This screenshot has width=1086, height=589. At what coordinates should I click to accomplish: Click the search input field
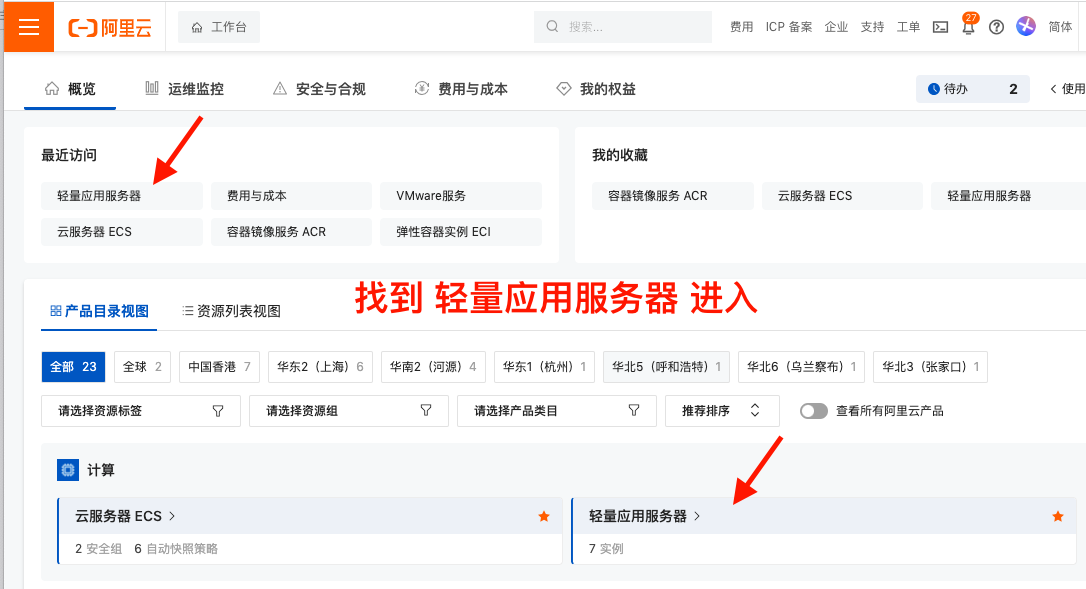640,27
